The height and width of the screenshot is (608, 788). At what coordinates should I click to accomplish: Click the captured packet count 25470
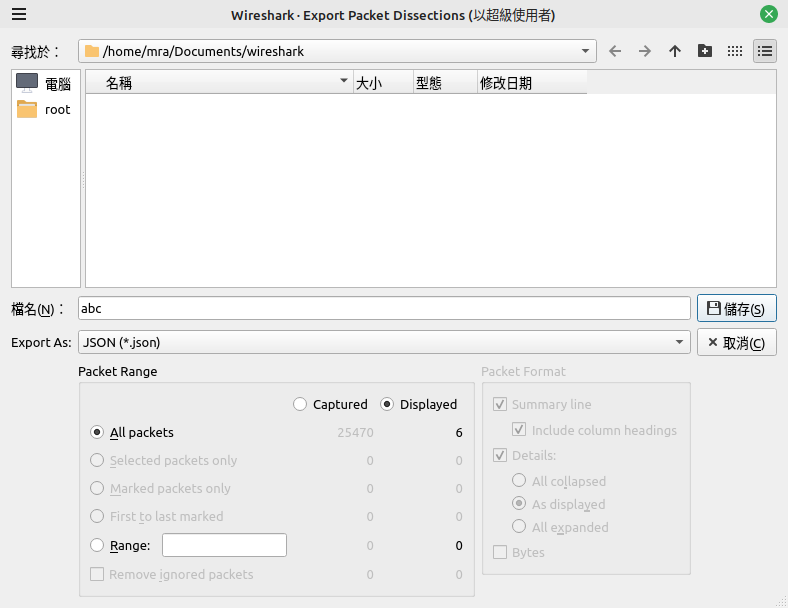pyautogui.click(x=355, y=433)
